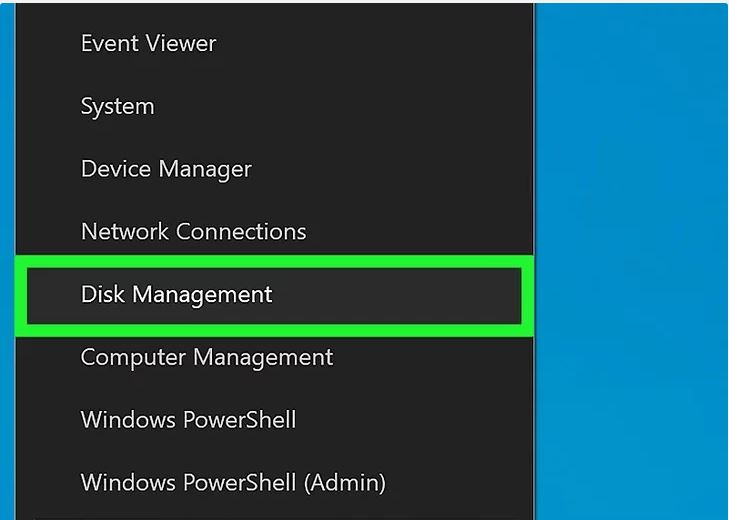Click empty row space right of Disk Management
Image resolution: width=729 pixels, height=520 pixels.
pos(397,295)
